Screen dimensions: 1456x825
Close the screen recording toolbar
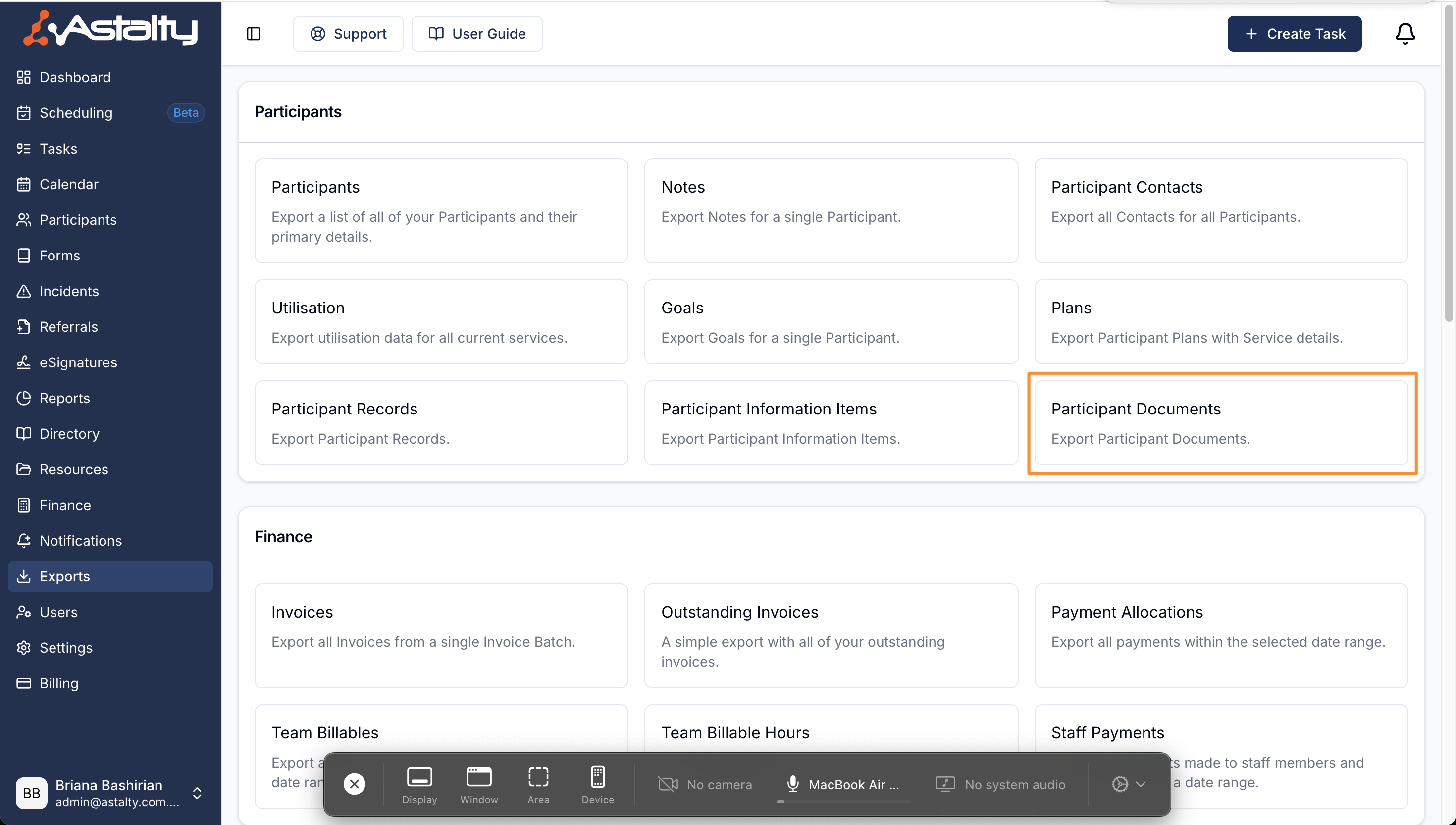[x=354, y=784]
